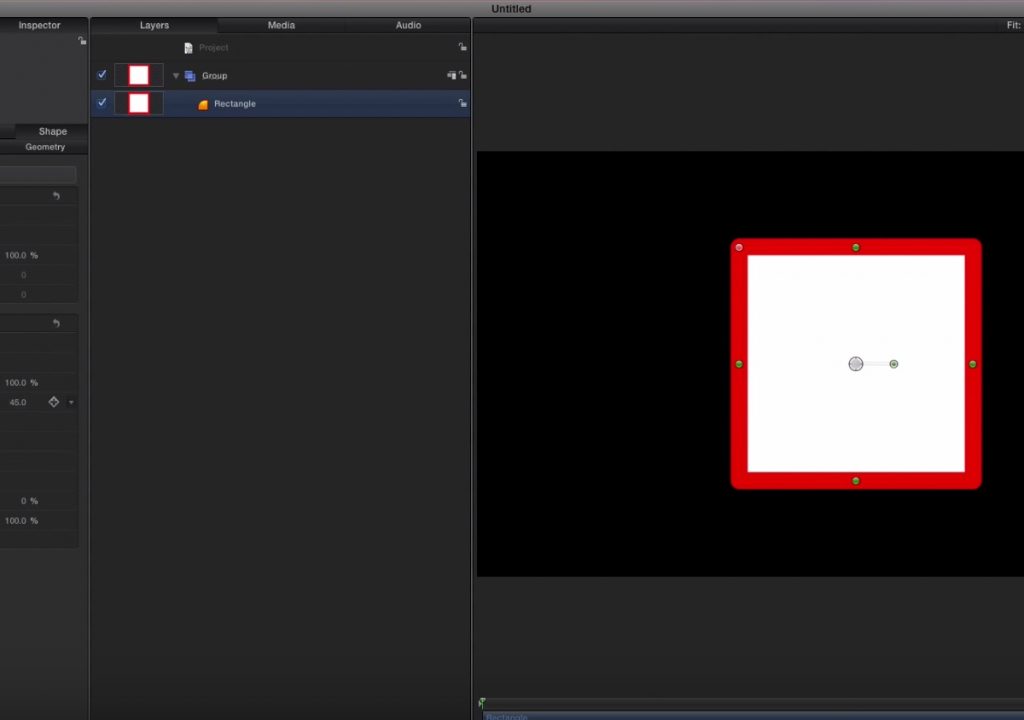Lock the Rectangle layer
Viewport: 1024px width, 720px height.
click(x=462, y=103)
